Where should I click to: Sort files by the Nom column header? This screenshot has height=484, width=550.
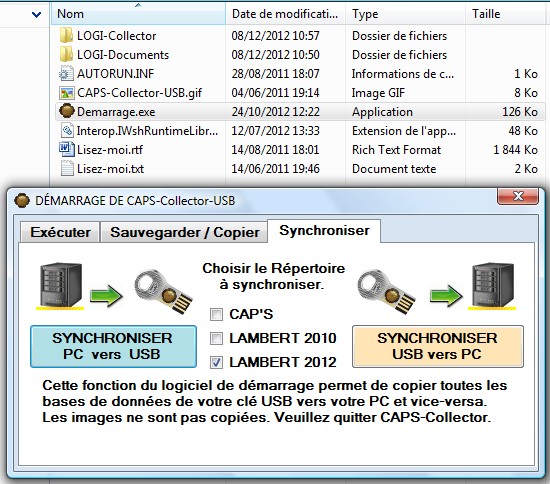tap(138, 14)
